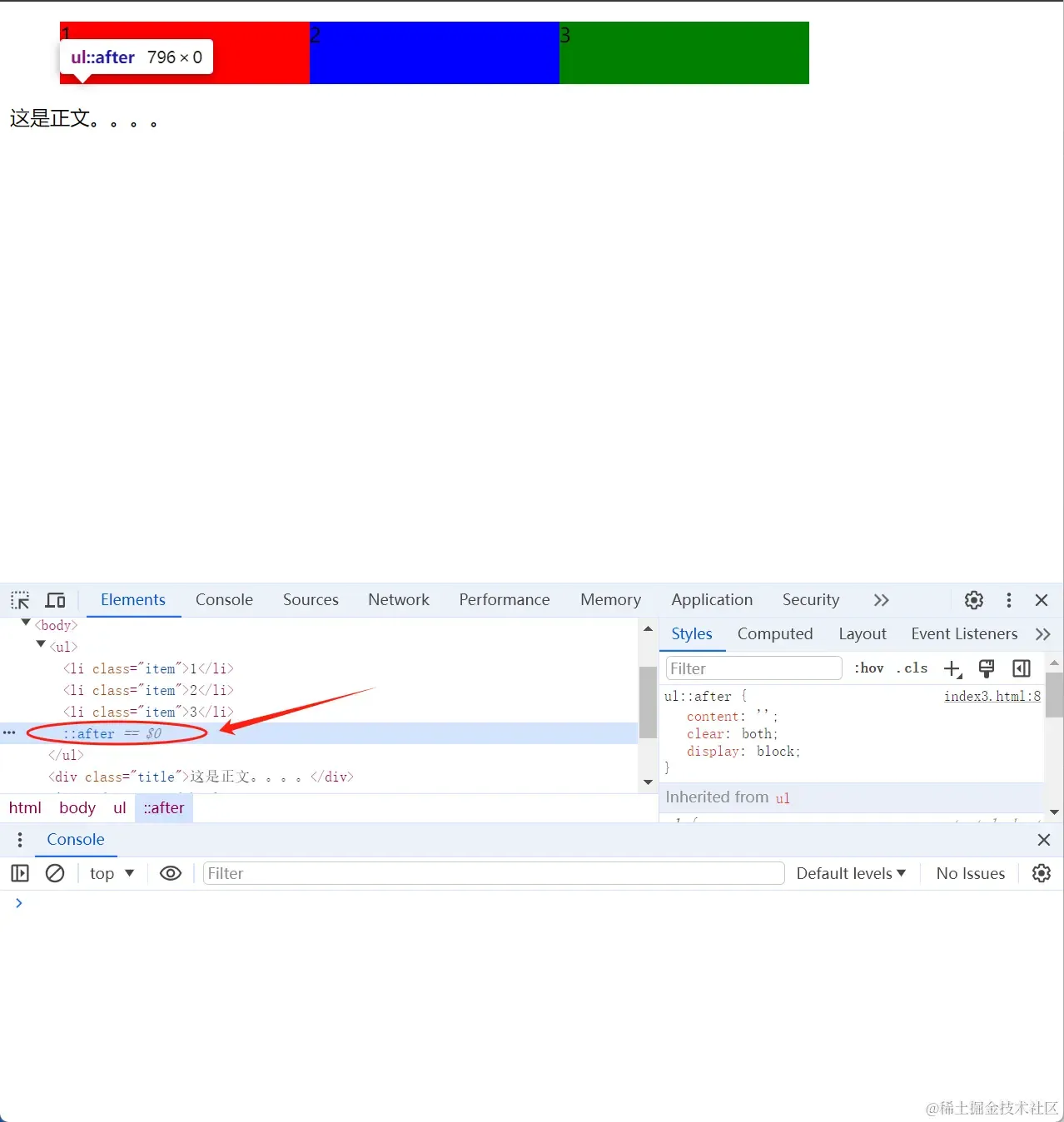
Task: Open DevTools settings gear icon
Action: [974, 600]
